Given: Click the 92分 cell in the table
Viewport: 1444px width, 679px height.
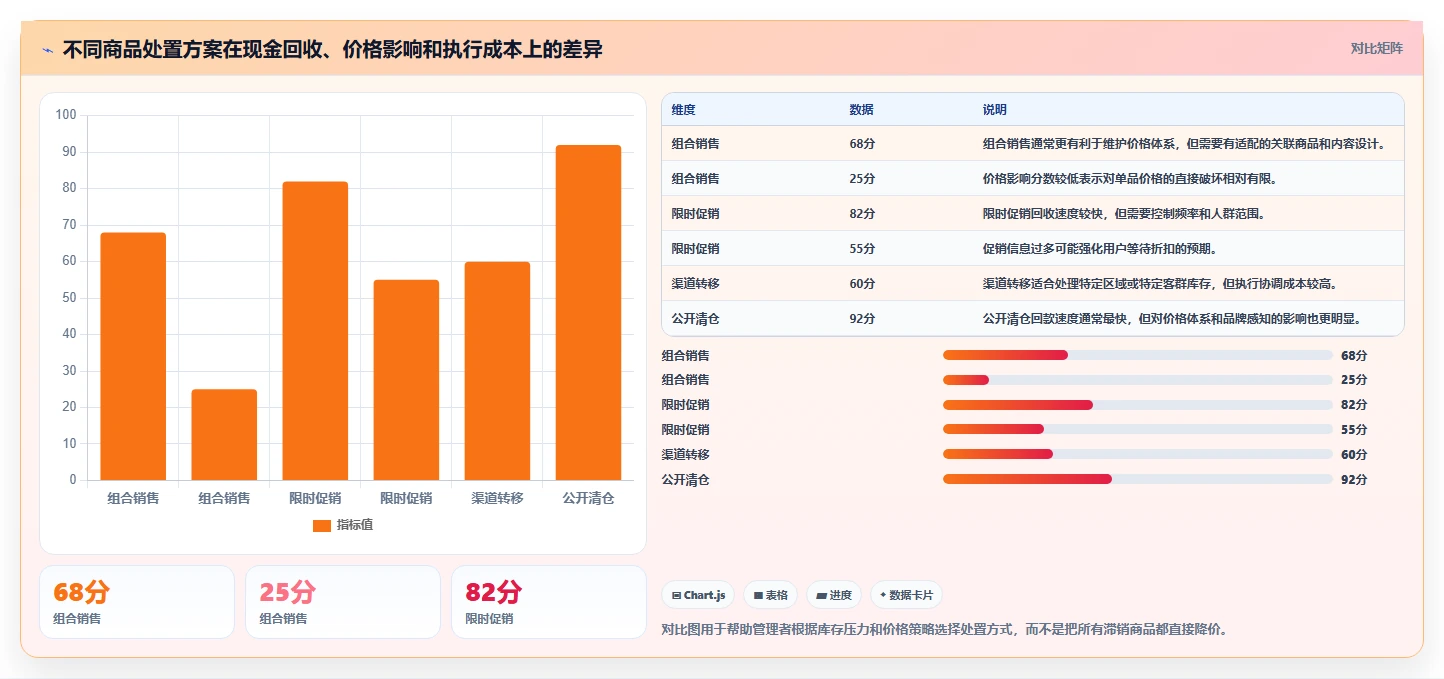Looking at the screenshot, I should 862,319.
